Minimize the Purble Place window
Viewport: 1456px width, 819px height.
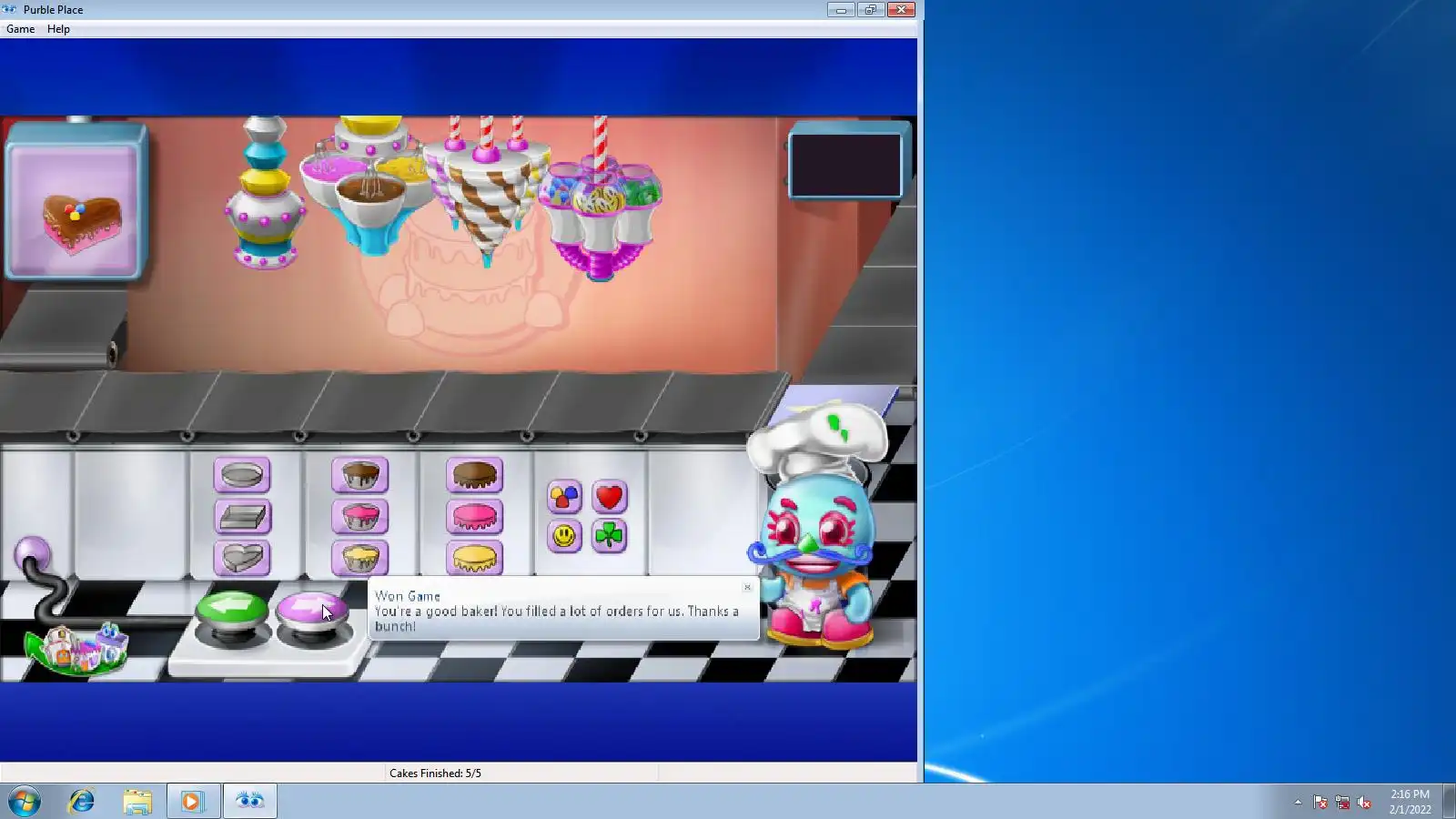click(840, 9)
